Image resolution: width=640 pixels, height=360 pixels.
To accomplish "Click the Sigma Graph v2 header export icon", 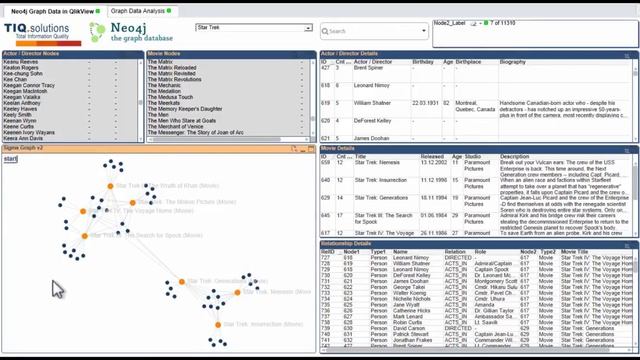I will coord(294,149).
